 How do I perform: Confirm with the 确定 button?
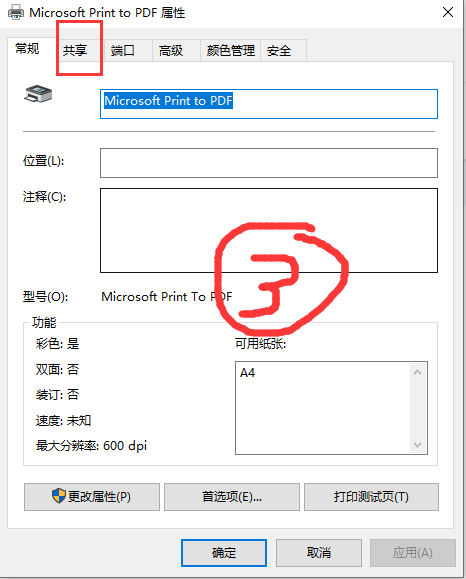point(224,552)
